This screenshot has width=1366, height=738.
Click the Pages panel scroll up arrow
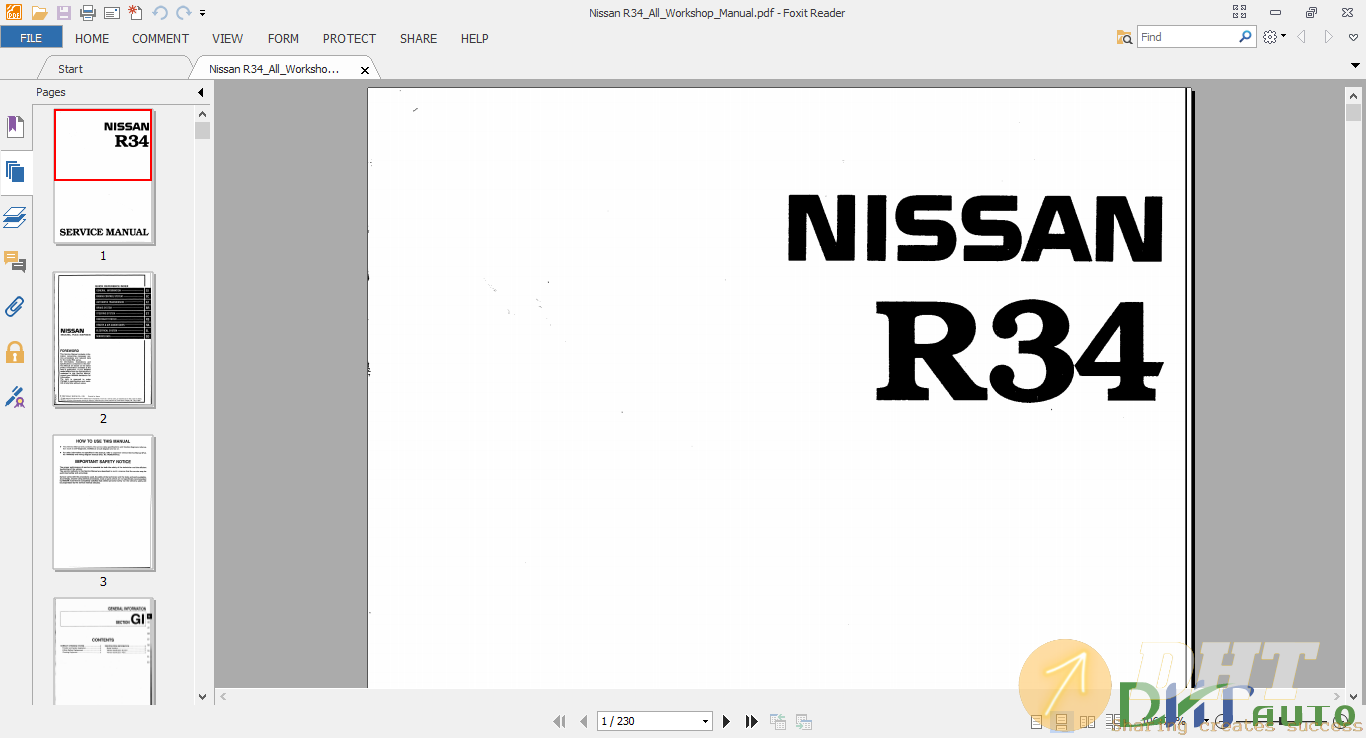coord(202,114)
